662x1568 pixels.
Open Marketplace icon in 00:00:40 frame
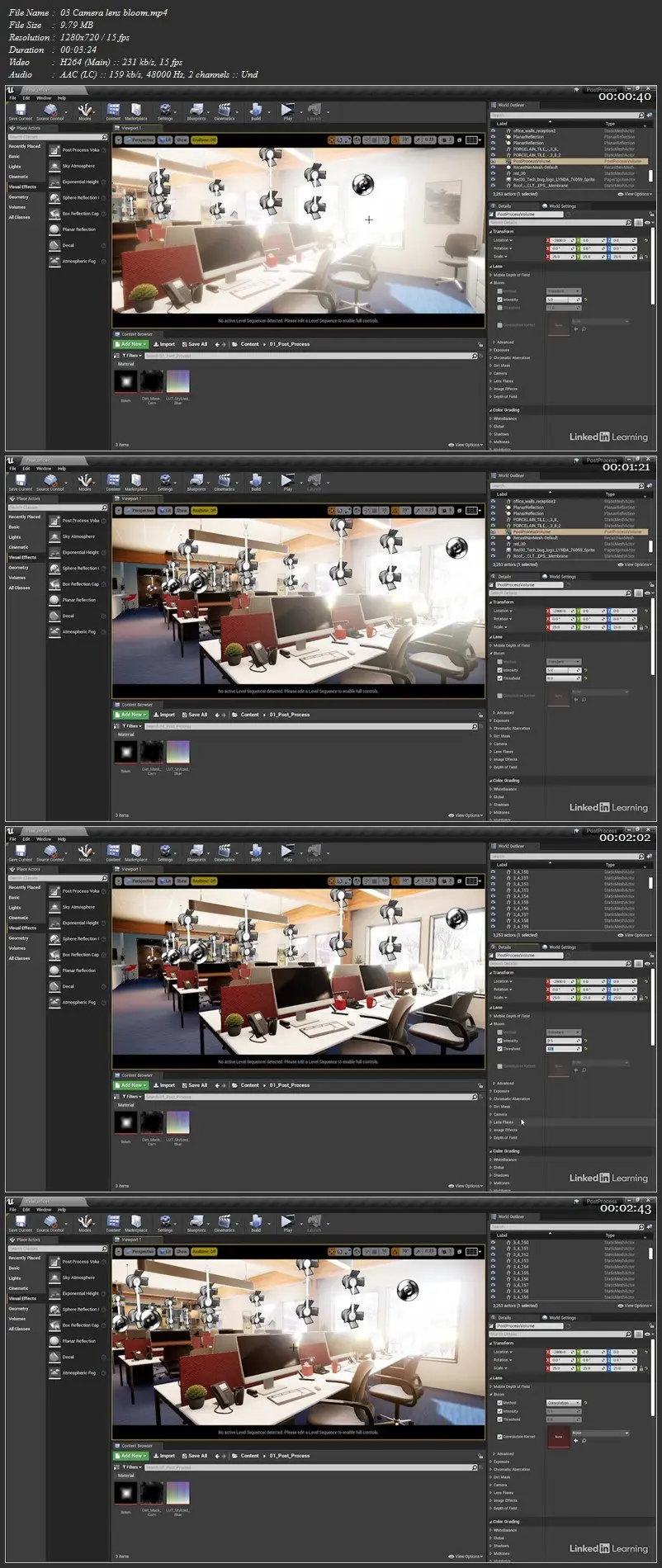point(136,111)
